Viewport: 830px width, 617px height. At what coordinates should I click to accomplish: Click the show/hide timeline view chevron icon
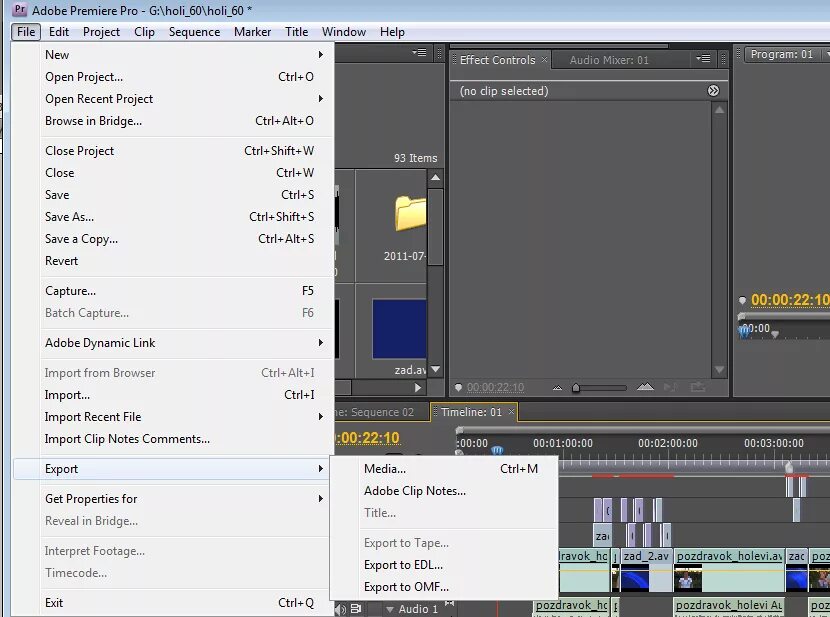coord(714,90)
